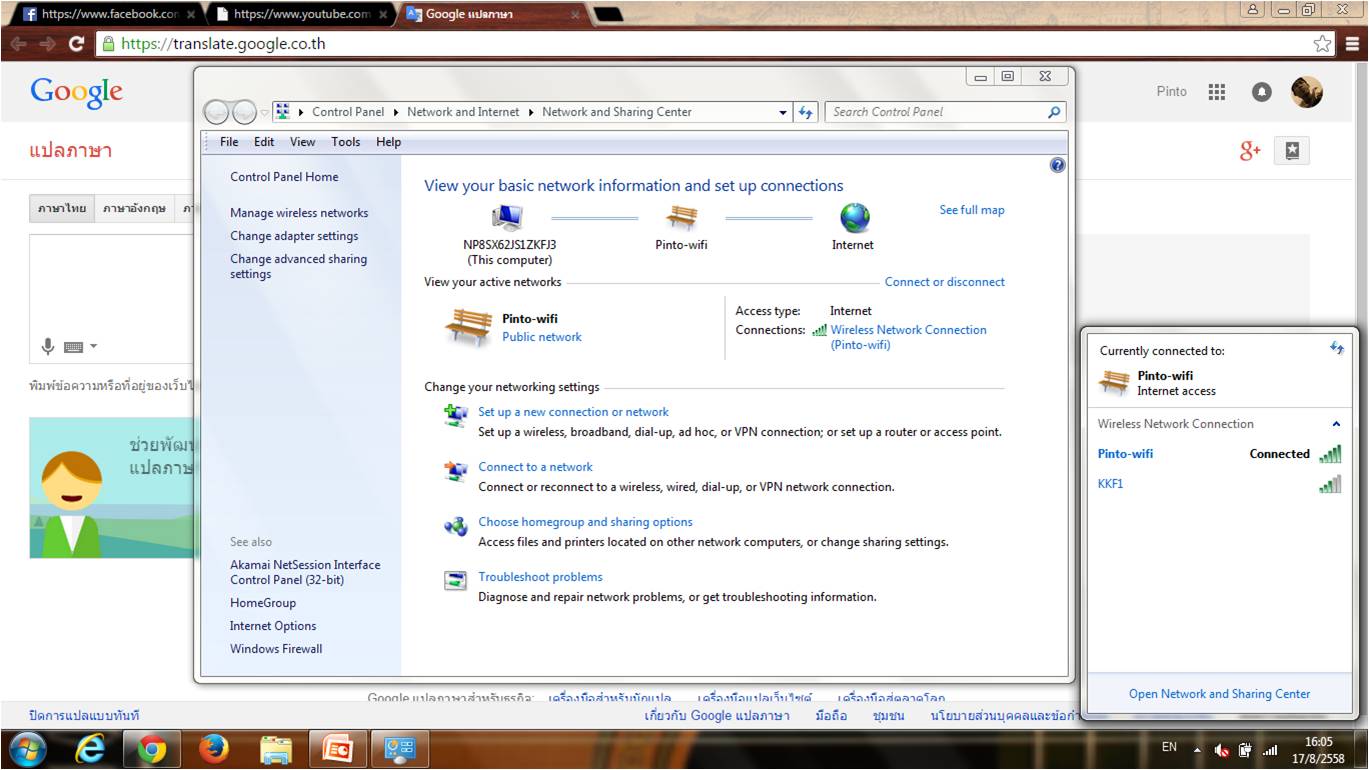The height and width of the screenshot is (770, 1369).
Task: Click the microphone voice input icon
Action: click(x=47, y=347)
